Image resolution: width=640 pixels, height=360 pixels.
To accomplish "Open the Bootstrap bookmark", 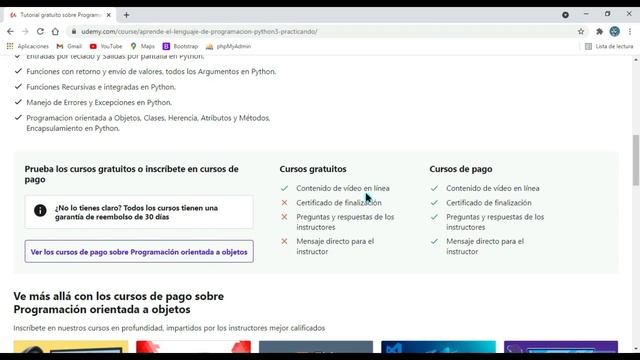I will click(x=180, y=47).
